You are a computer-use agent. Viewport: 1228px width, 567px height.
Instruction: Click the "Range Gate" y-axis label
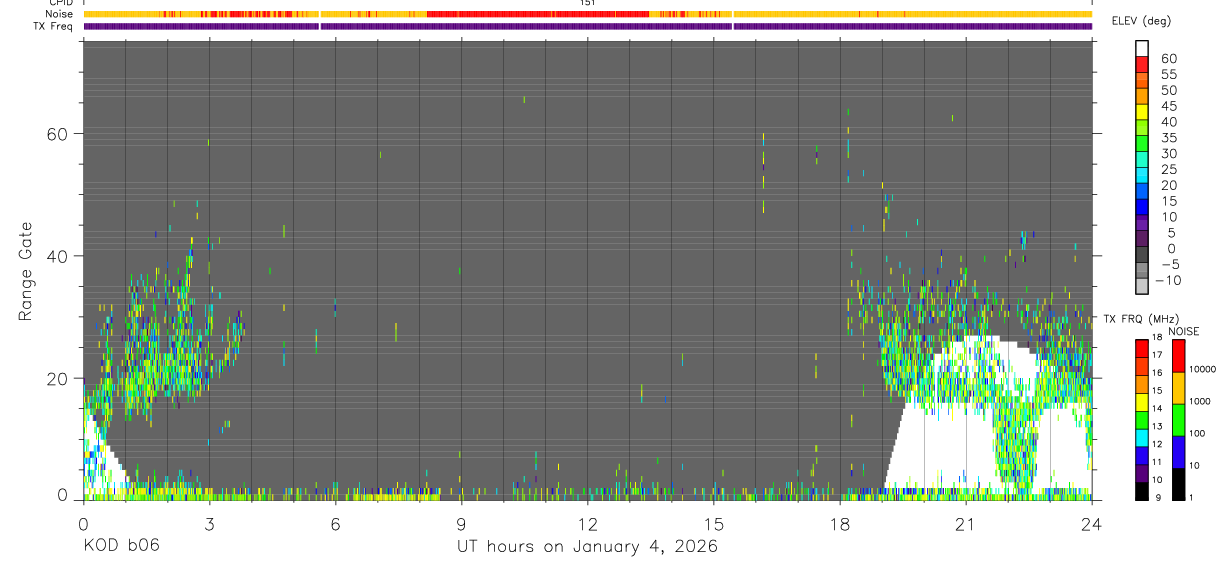[x=26, y=270]
